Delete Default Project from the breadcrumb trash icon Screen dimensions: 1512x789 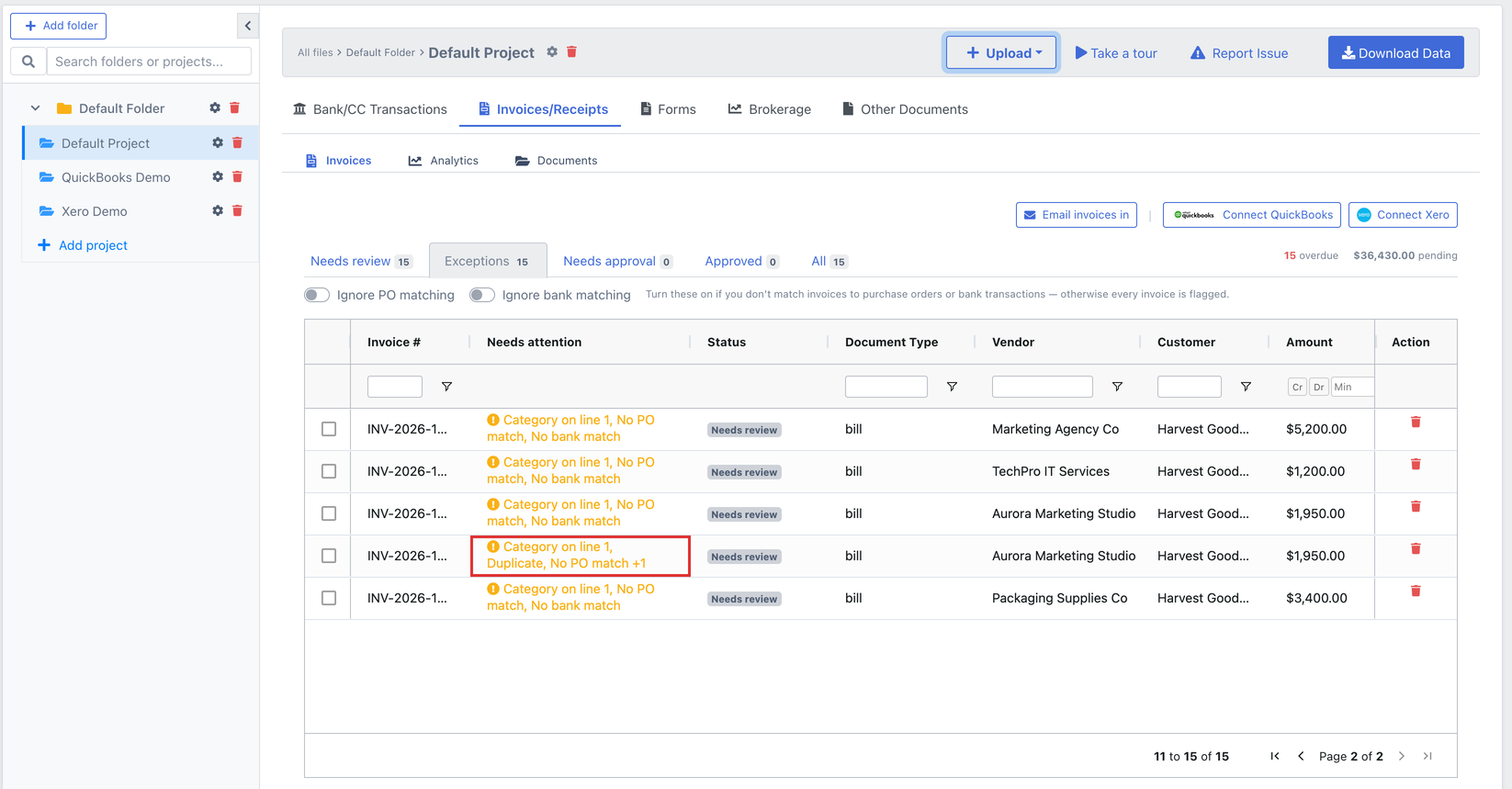(x=571, y=52)
